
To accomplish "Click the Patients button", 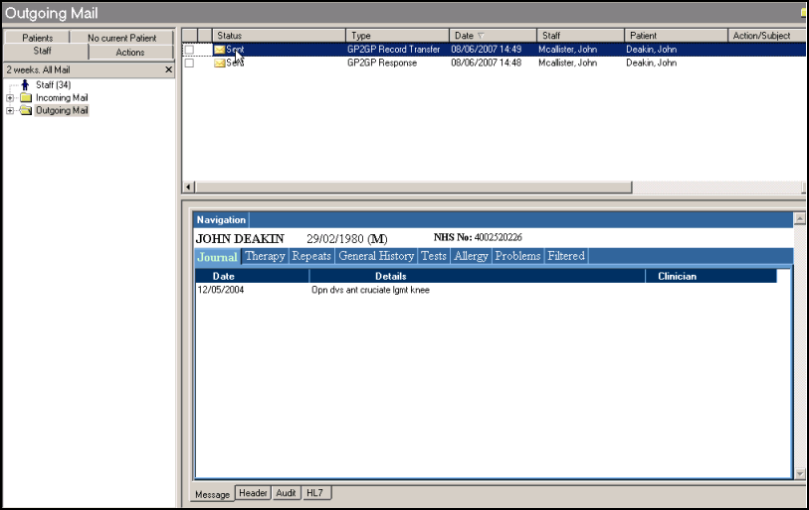I will [x=37, y=38].
